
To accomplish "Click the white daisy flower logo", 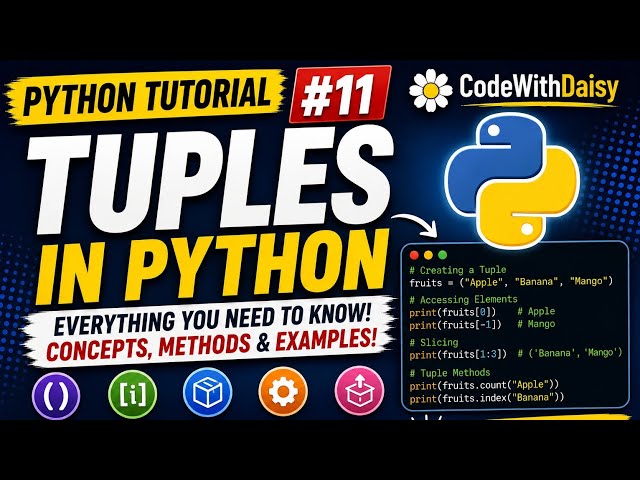I will (x=431, y=91).
